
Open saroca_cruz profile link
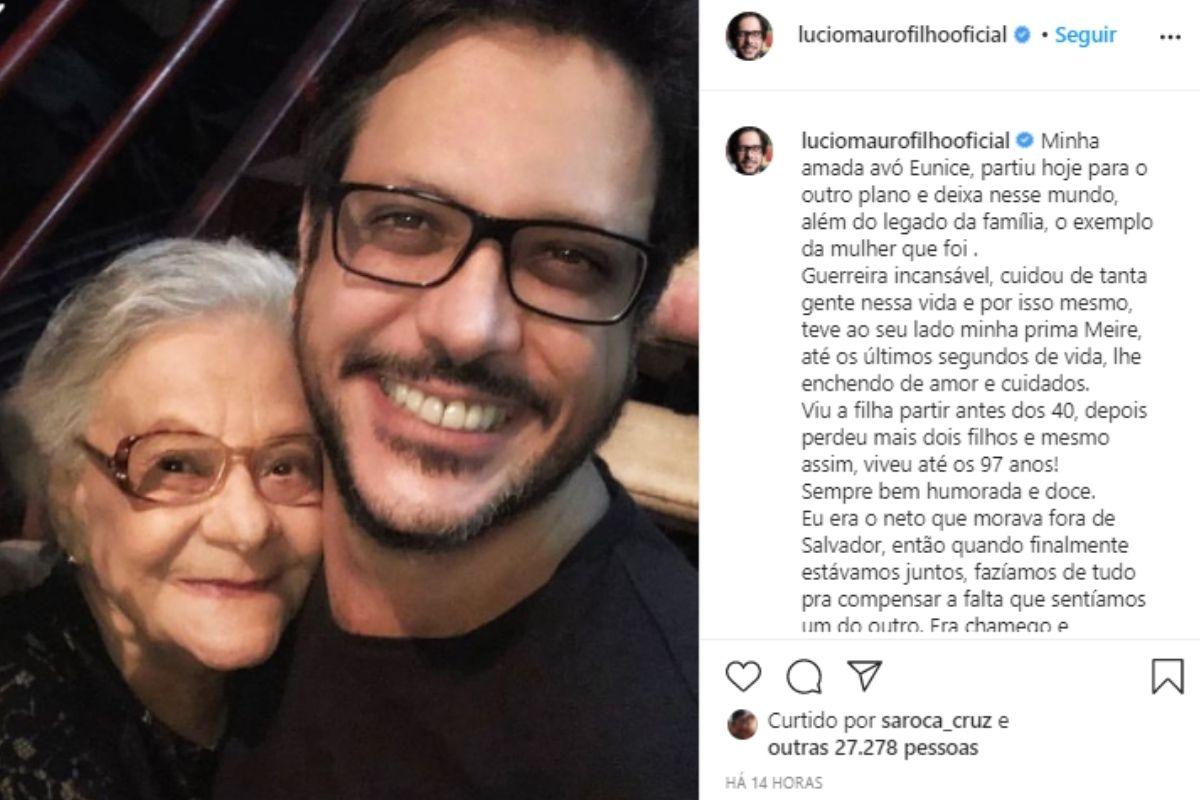937,721
